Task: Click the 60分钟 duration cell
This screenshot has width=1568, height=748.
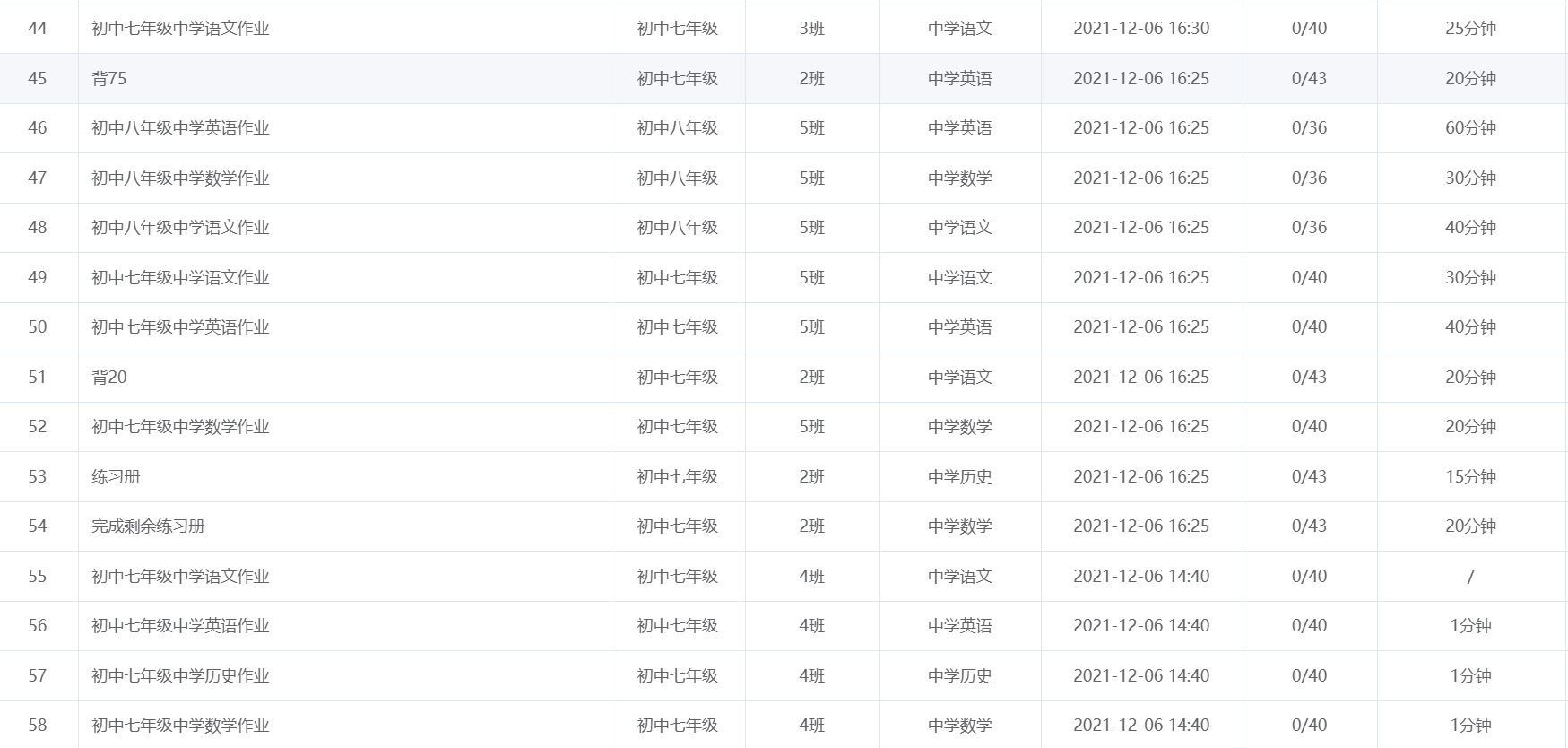Action: [1470, 128]
